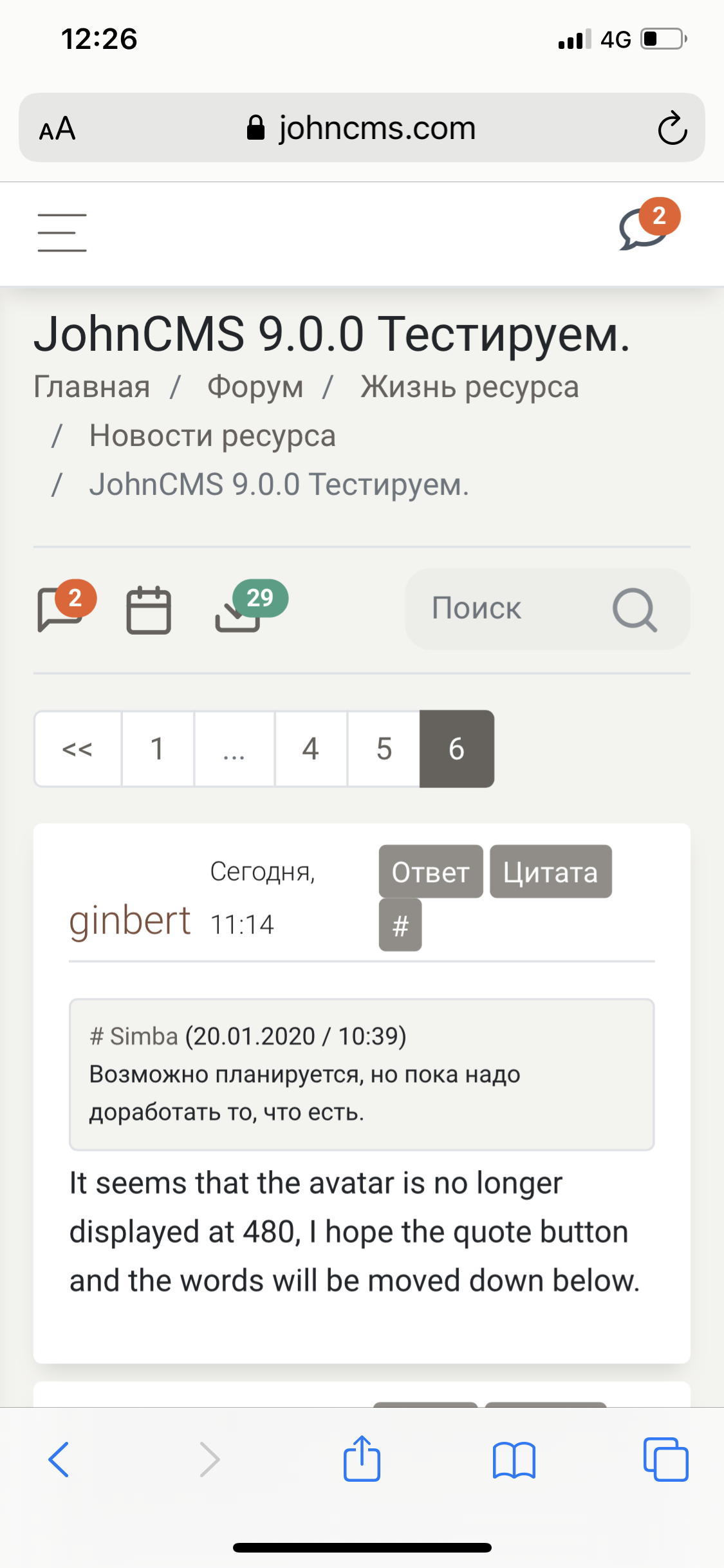Open the ginbert user profile link
This screenshot has height=1568, width=724.
pos(130,920)
